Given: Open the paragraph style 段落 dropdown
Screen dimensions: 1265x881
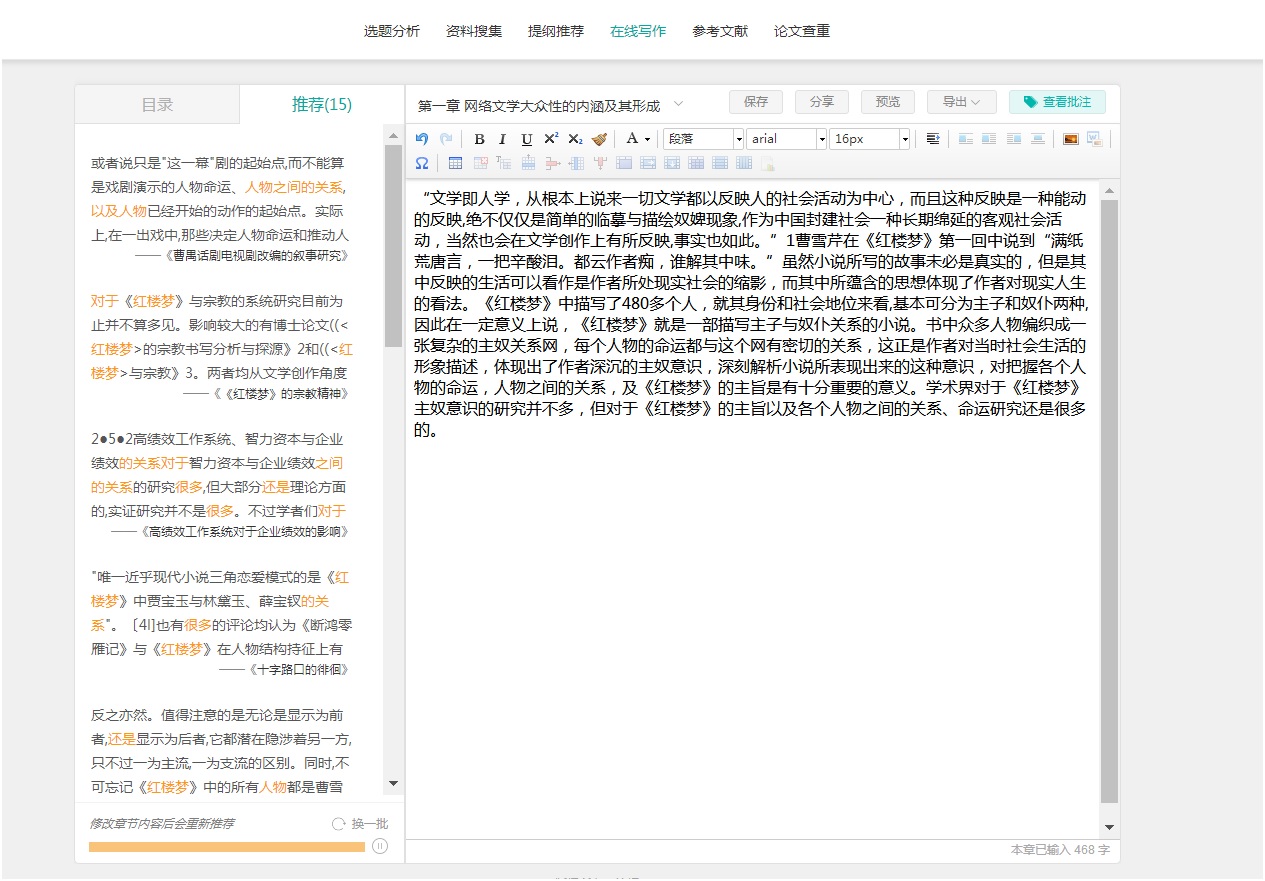Looking at the screenshot, I should click(x=704, y=139).
